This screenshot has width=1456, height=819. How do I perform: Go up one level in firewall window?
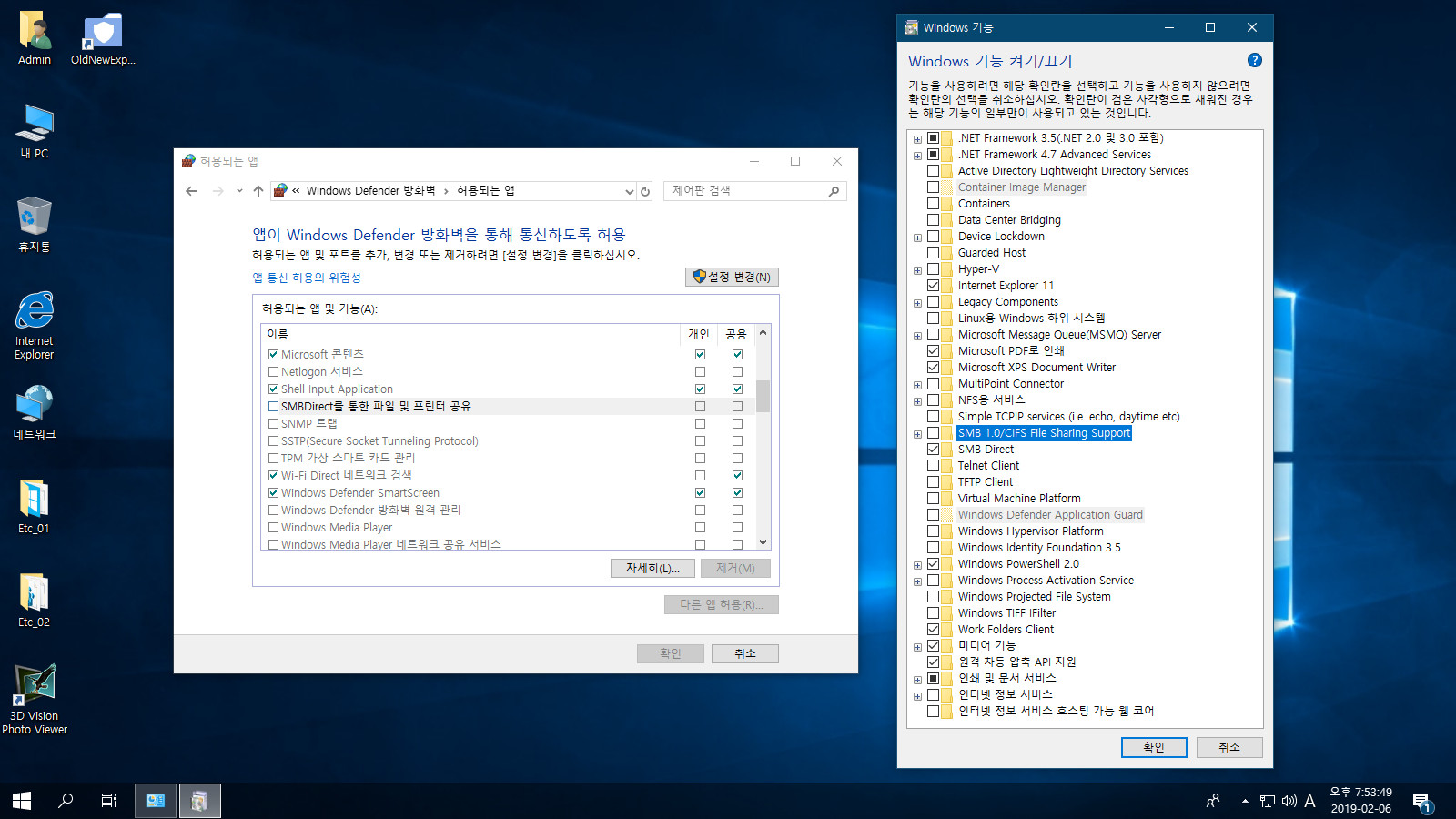pyautogui.click(x=258, y=191)
